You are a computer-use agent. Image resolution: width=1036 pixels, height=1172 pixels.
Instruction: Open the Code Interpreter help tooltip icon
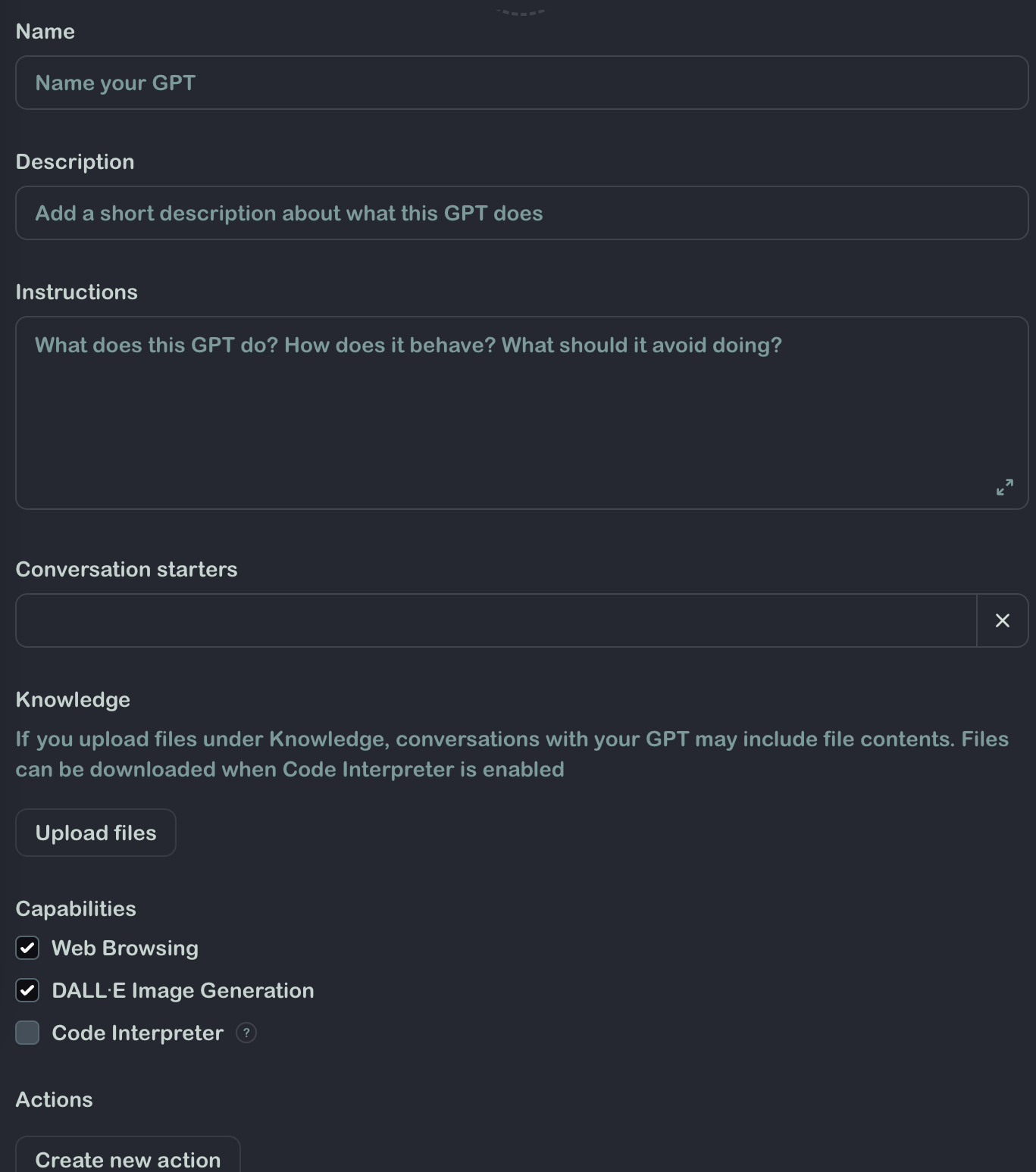pos(246,1033)
